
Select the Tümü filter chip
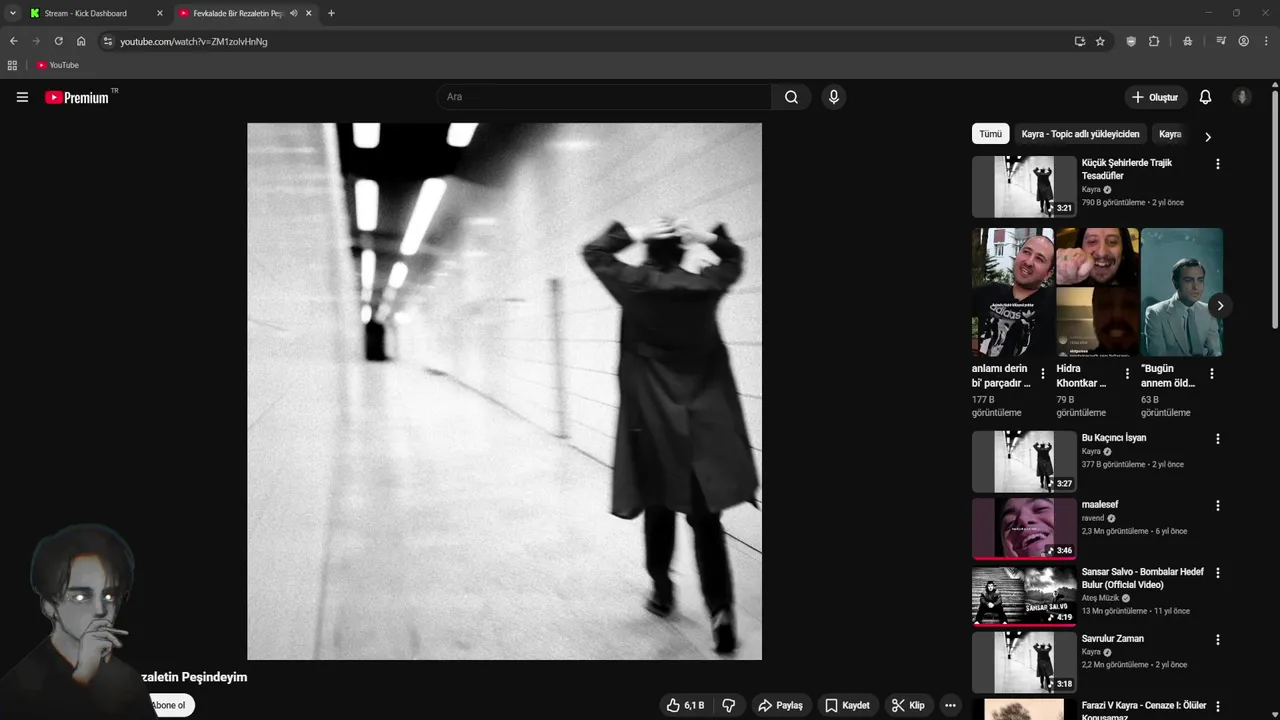click(990, 134)
